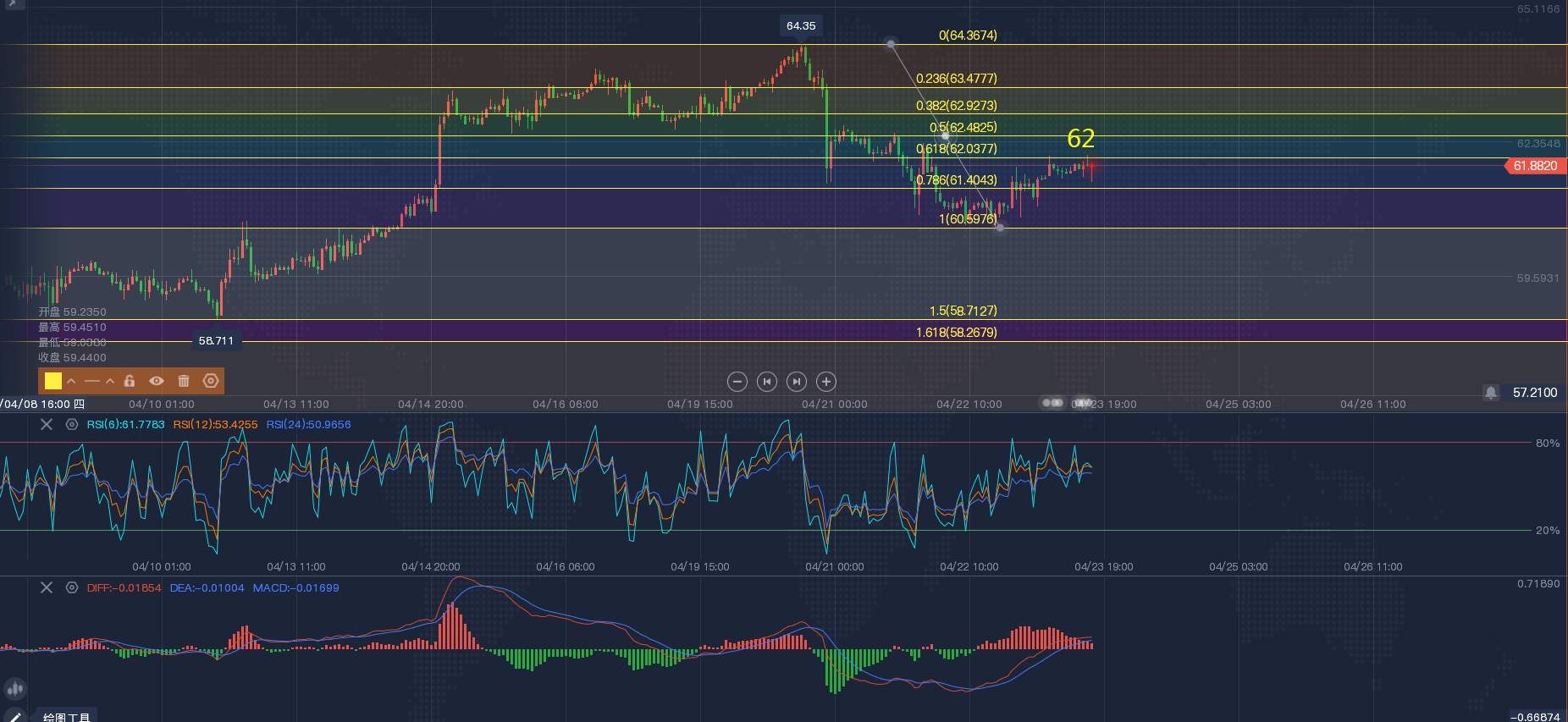
Task: Click the DEA value readout
Action: click(207, 587)
